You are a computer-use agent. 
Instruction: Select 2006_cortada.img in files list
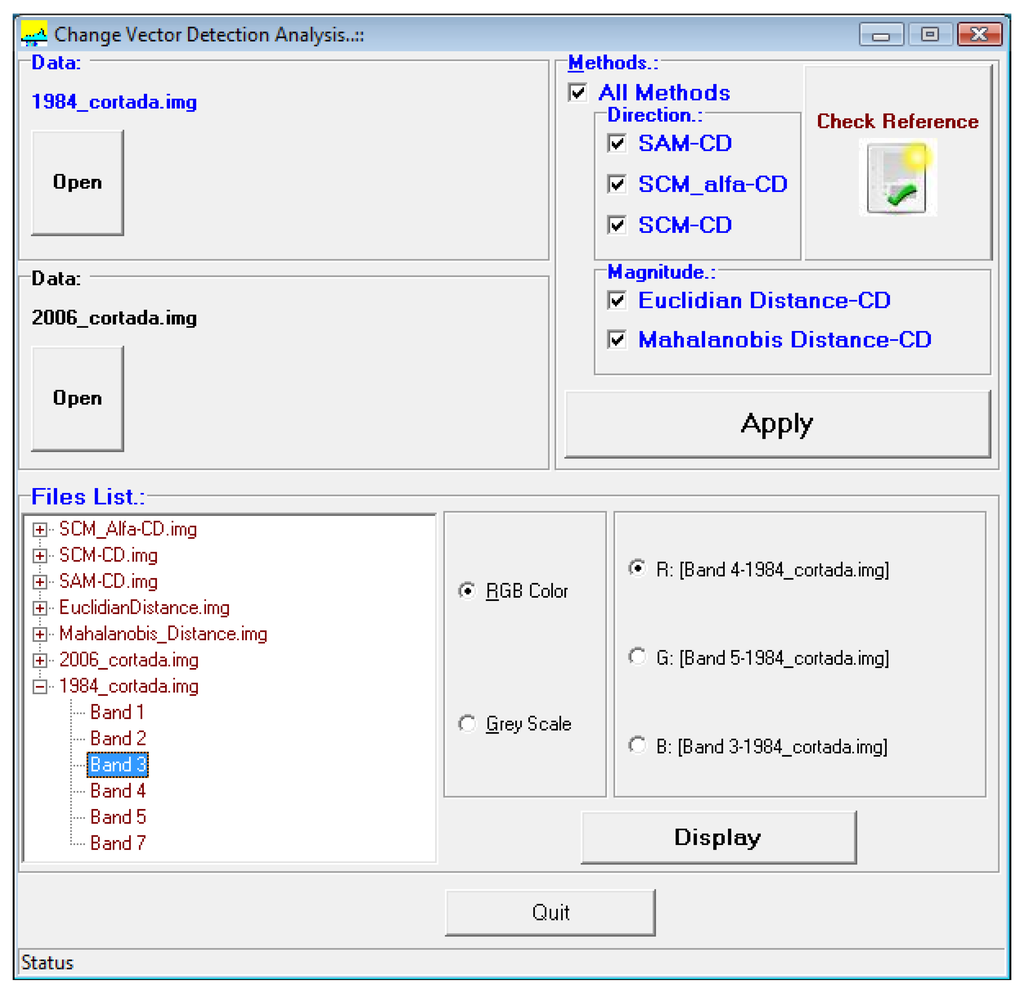(x=129, y=659)
